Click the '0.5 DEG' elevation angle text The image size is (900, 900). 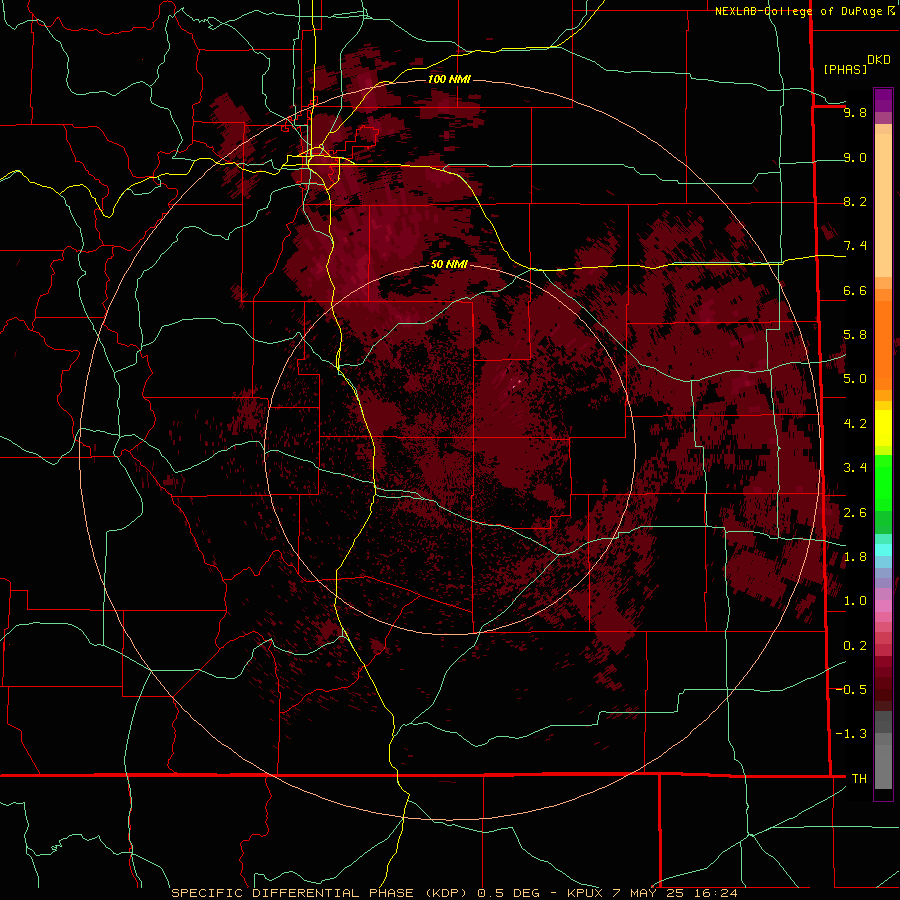click(x=509, y=893)
